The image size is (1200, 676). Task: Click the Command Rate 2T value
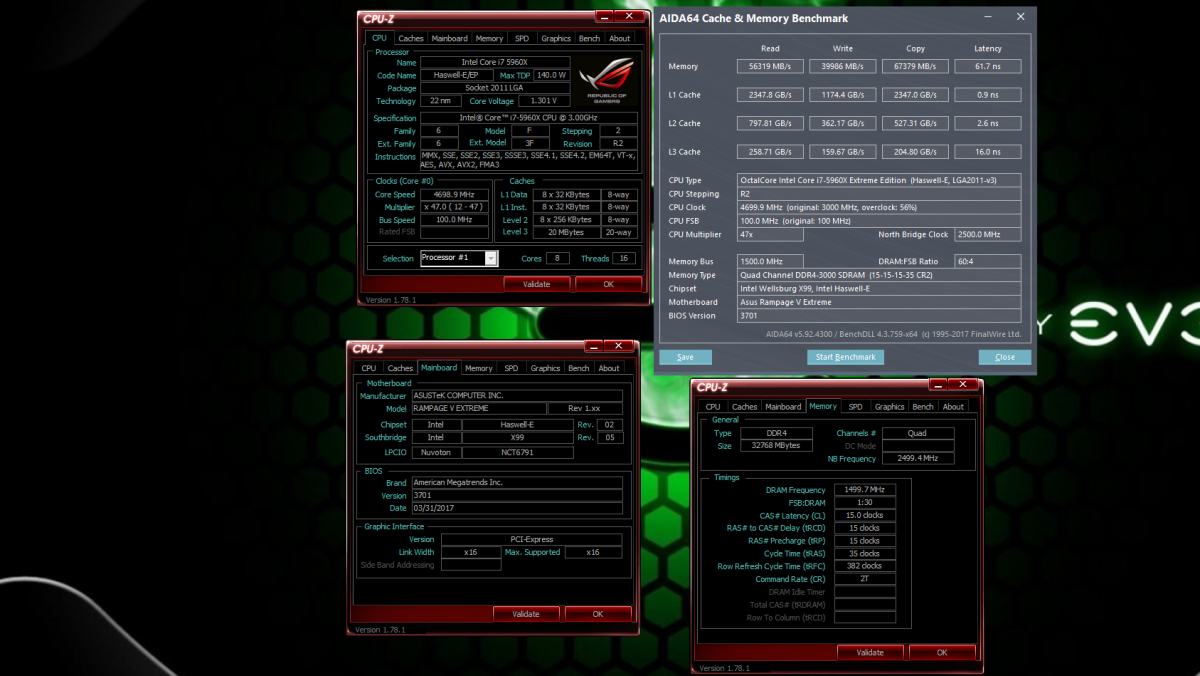tap(864, 578)
